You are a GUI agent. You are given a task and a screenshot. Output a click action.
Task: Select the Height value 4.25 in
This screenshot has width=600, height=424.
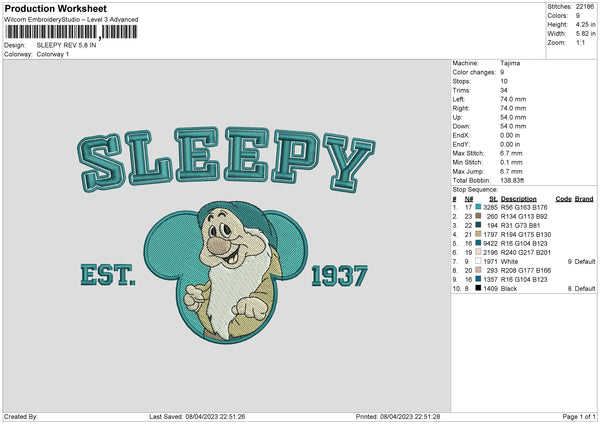(x=585, y=24)
